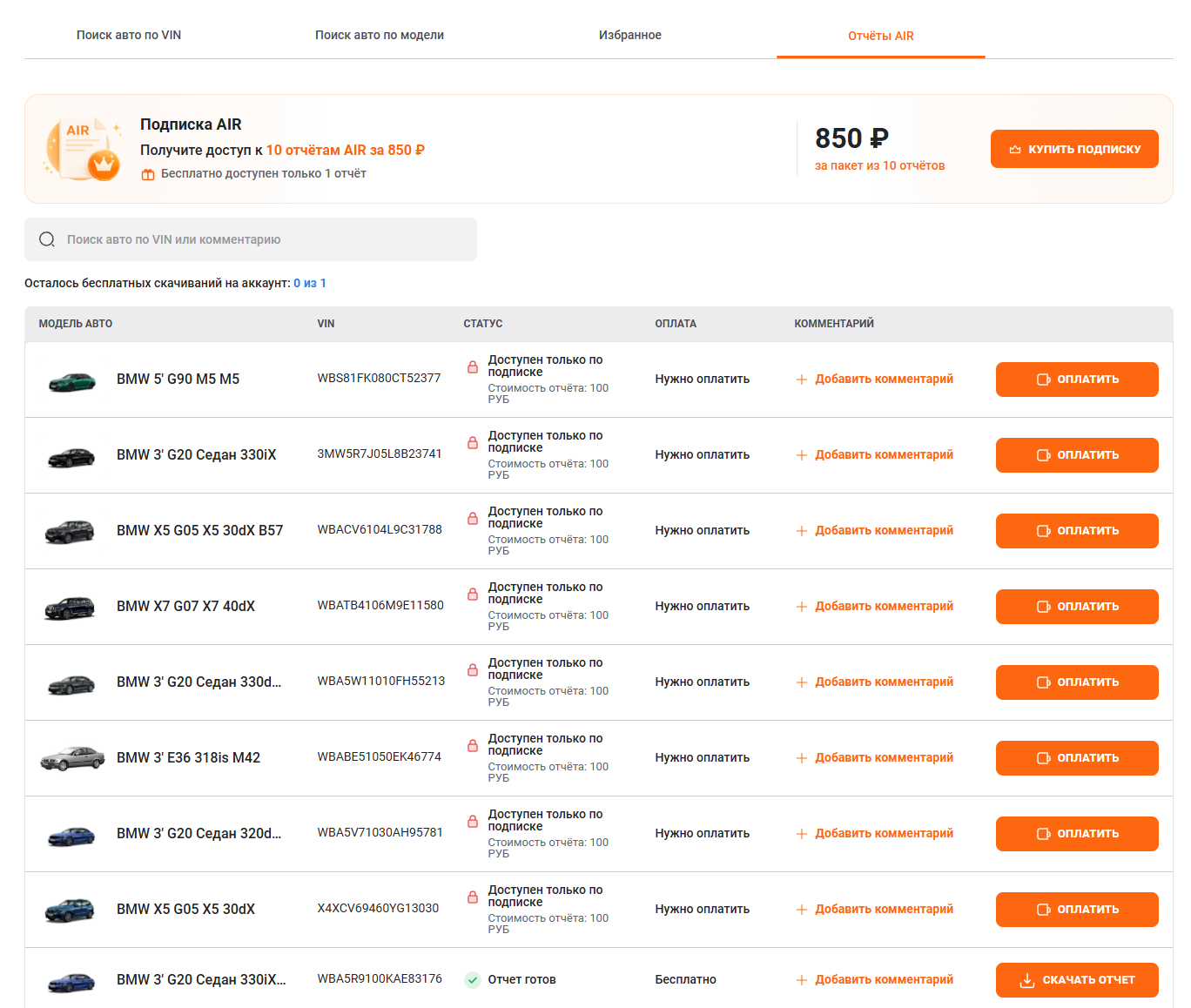The width and height of the screenshot is (1191, 1008).
Task: Click VIN WBATB4106M9E11580
Action: point(380,606)
